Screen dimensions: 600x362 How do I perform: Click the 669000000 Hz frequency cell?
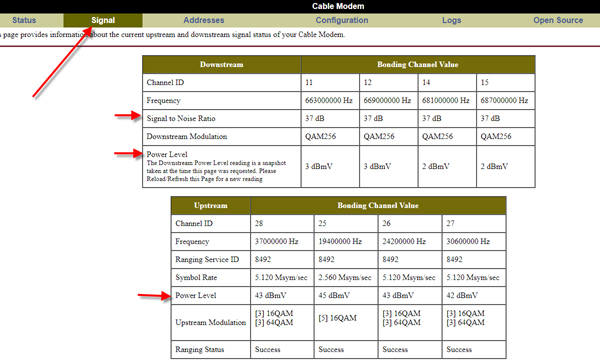point(389,100)
